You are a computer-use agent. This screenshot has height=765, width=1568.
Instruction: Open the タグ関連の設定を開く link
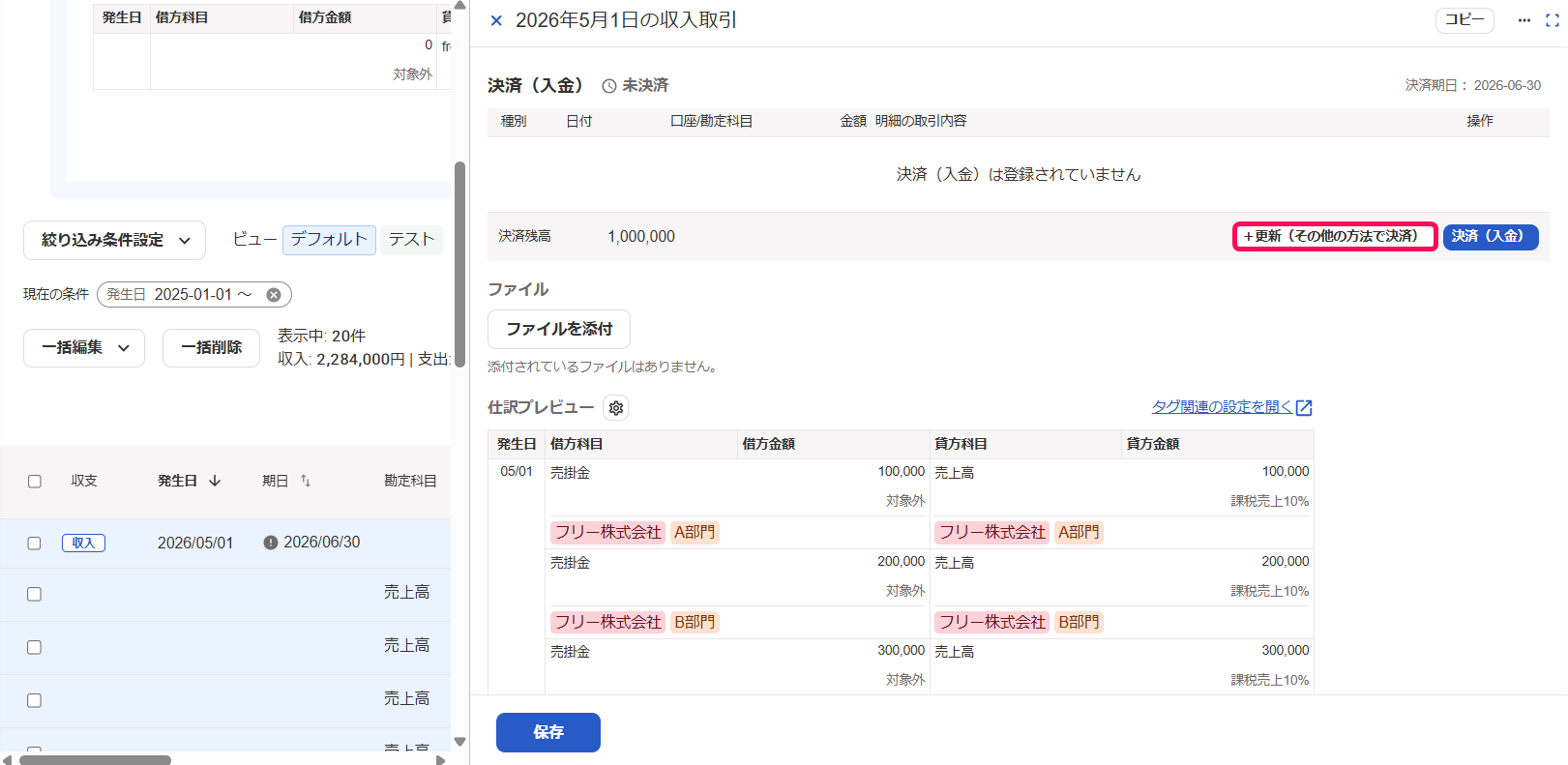1222,407
